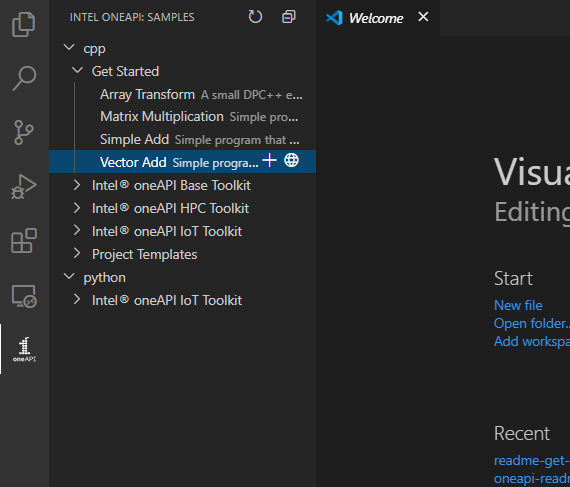Click the VS Code logo on Welcome tab

(334, 17)
